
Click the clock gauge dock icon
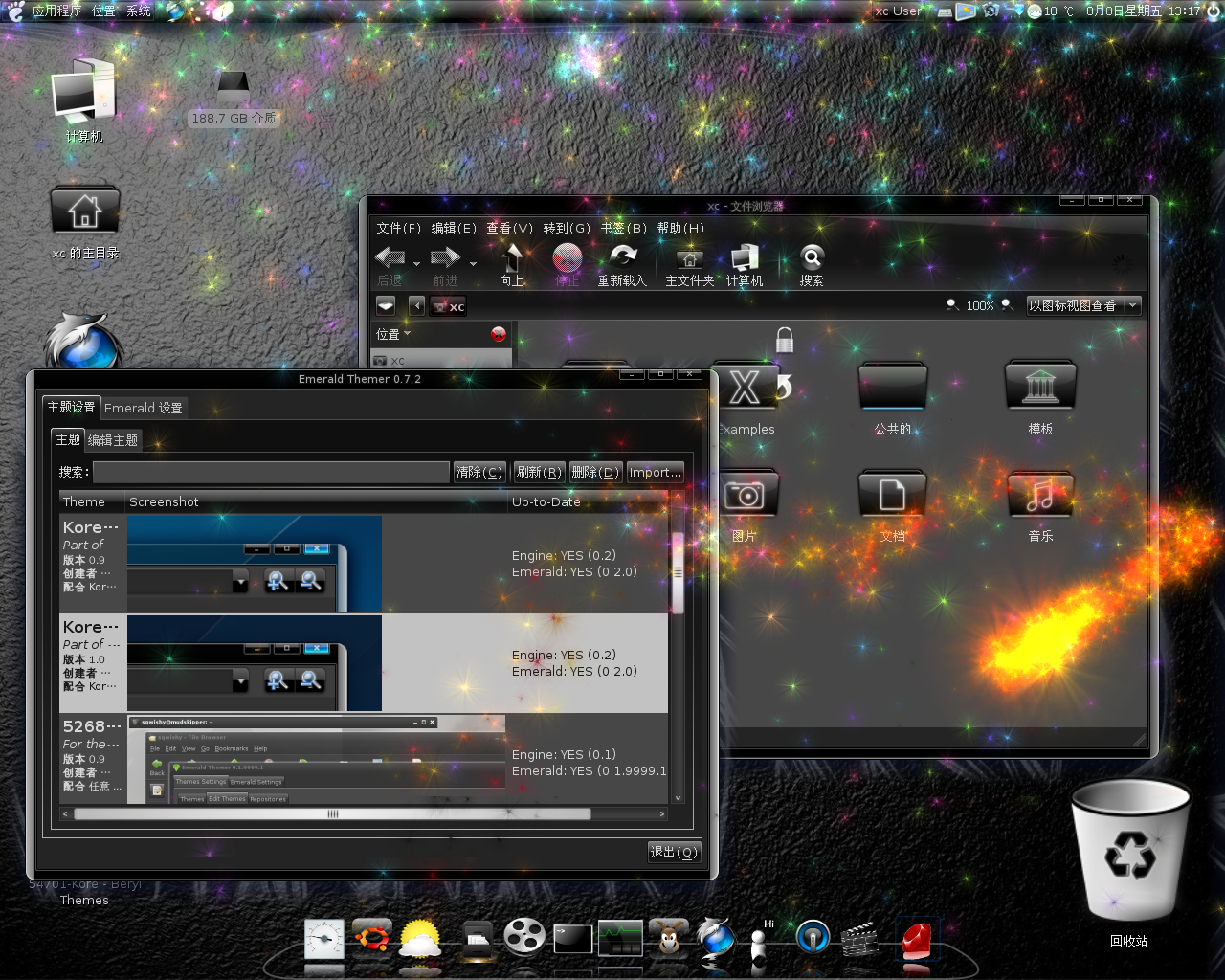click(x=324, y=939)
